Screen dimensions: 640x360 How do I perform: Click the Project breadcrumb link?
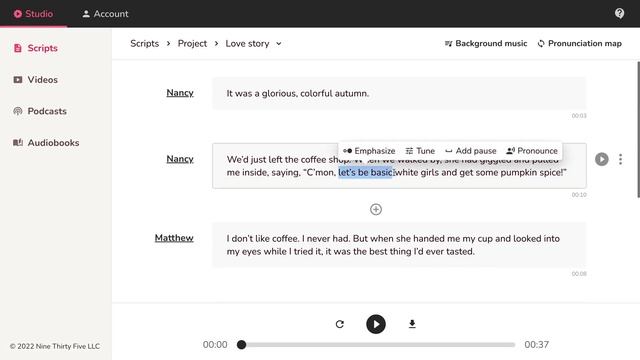[192, 43]
